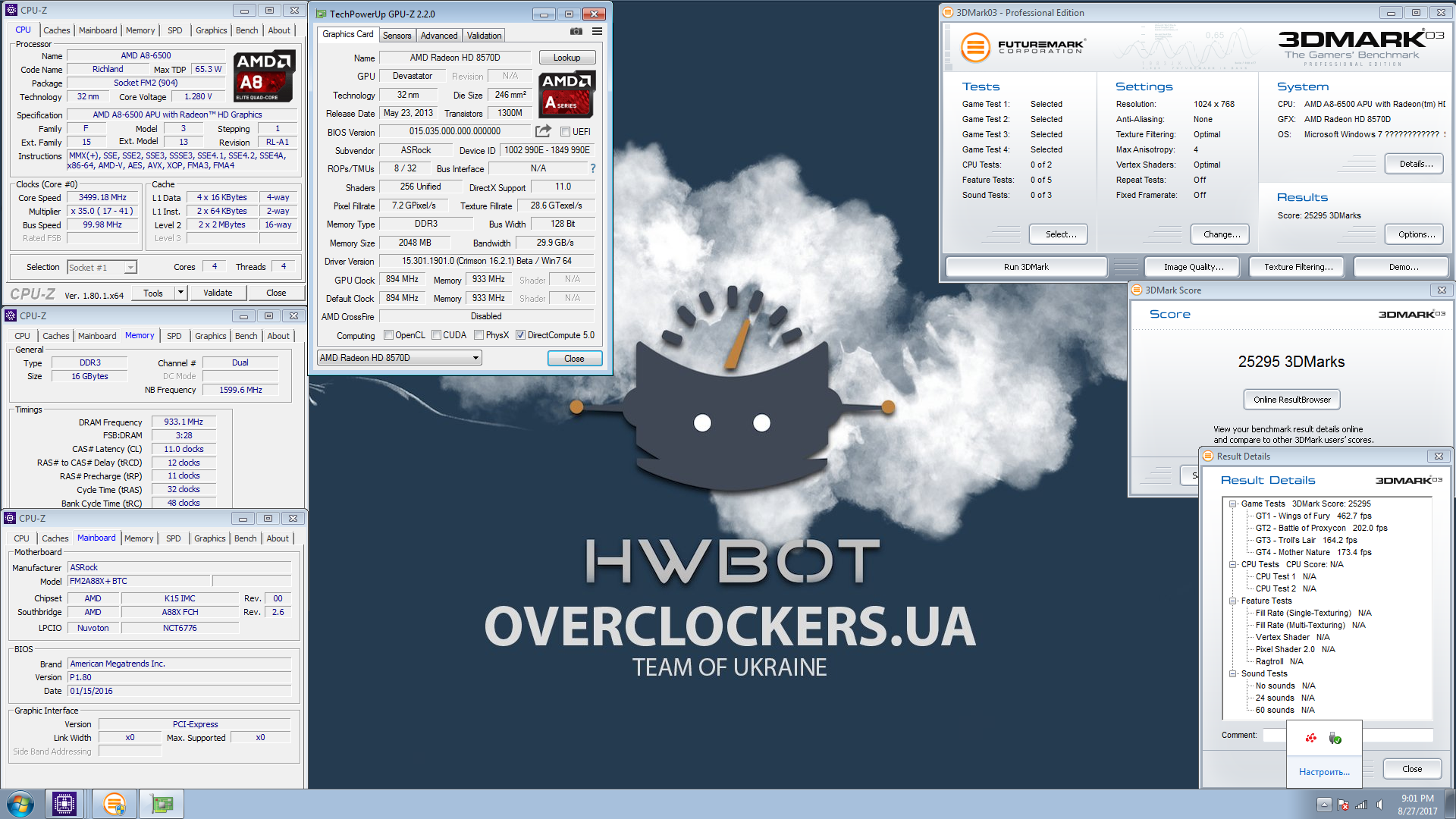The image size is (1456, 819).
Task: Switch to CPU-Z from the taskbar
Action: pyautogui.click(x=64, y=804)
